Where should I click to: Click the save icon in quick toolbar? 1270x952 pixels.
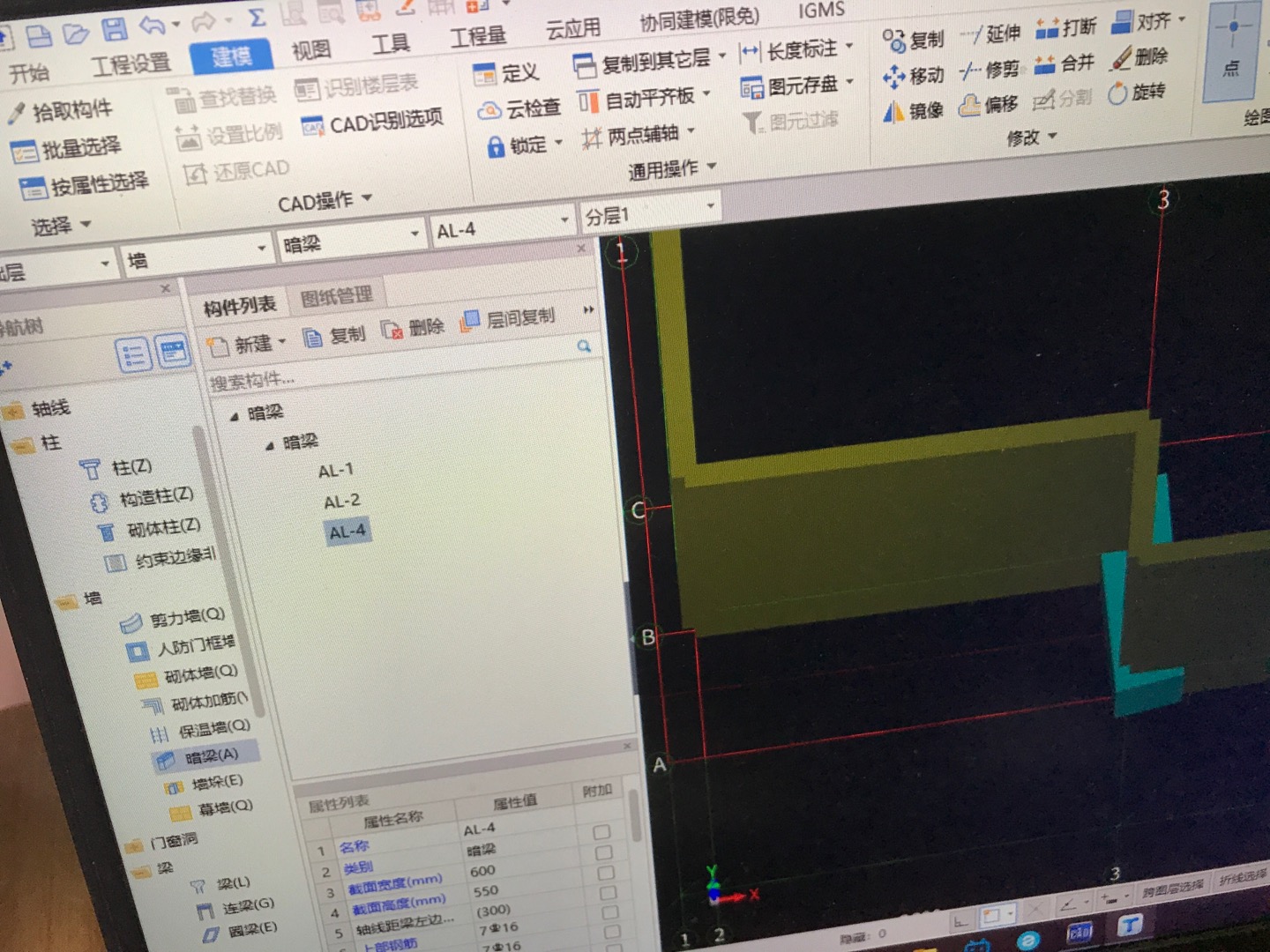[114, 30]
